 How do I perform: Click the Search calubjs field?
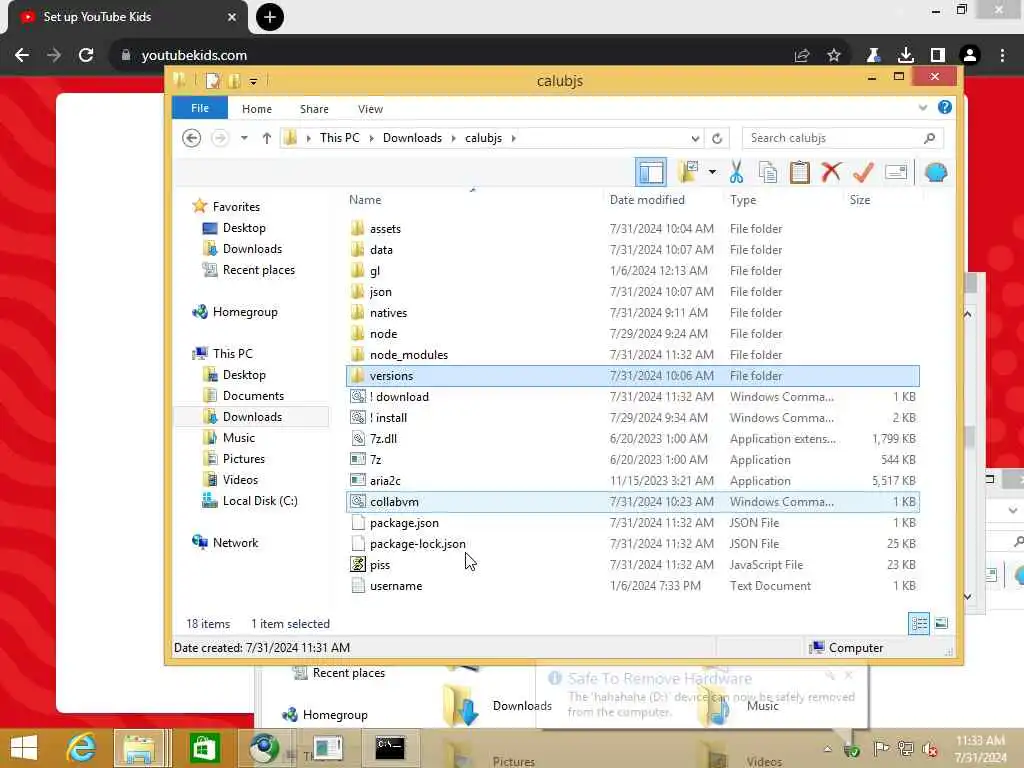click(842, 138)
